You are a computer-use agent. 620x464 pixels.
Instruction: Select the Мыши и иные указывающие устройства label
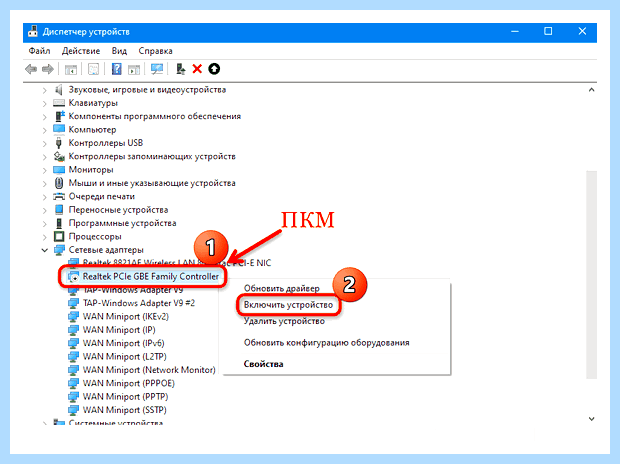coord(152,183)
